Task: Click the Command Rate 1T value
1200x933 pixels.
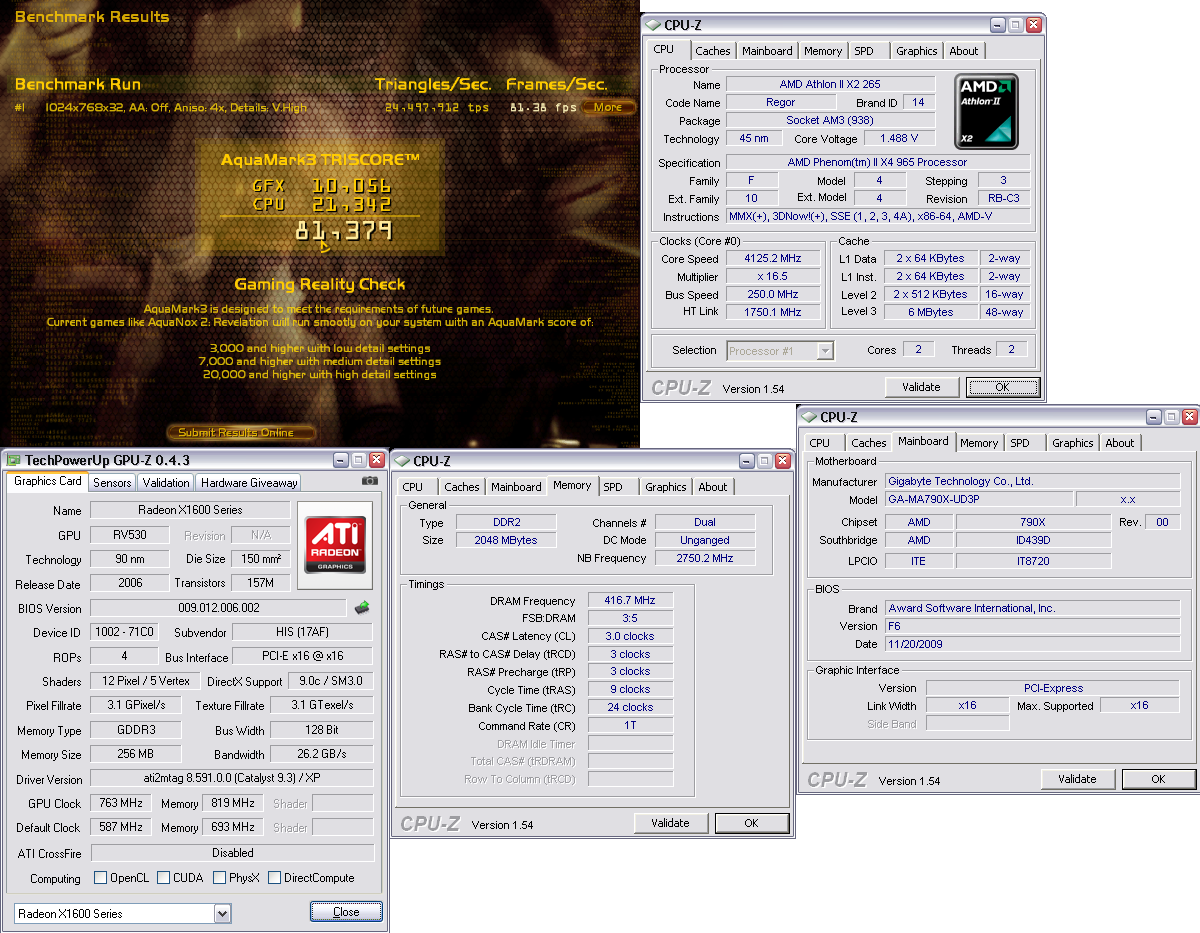Action: 631,725
